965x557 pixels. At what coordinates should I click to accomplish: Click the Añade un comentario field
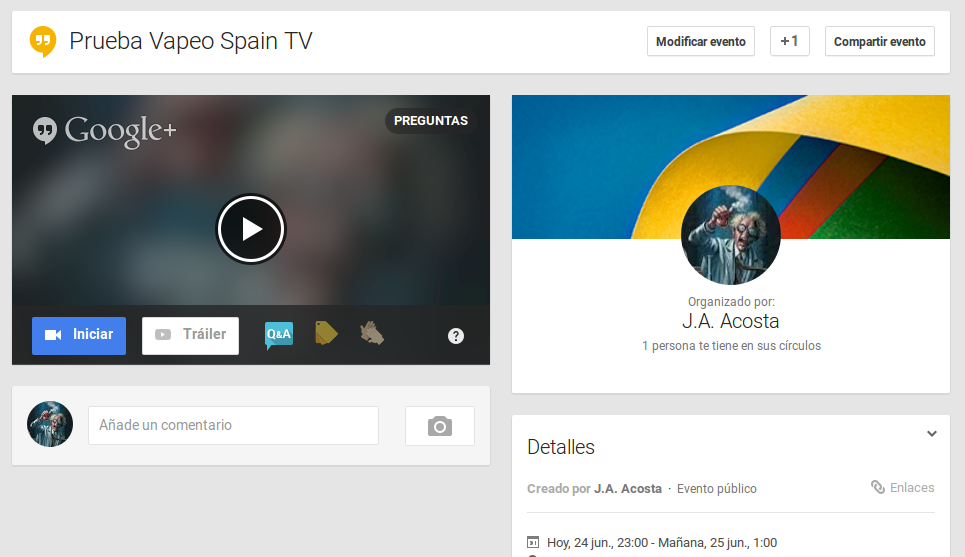233,425
